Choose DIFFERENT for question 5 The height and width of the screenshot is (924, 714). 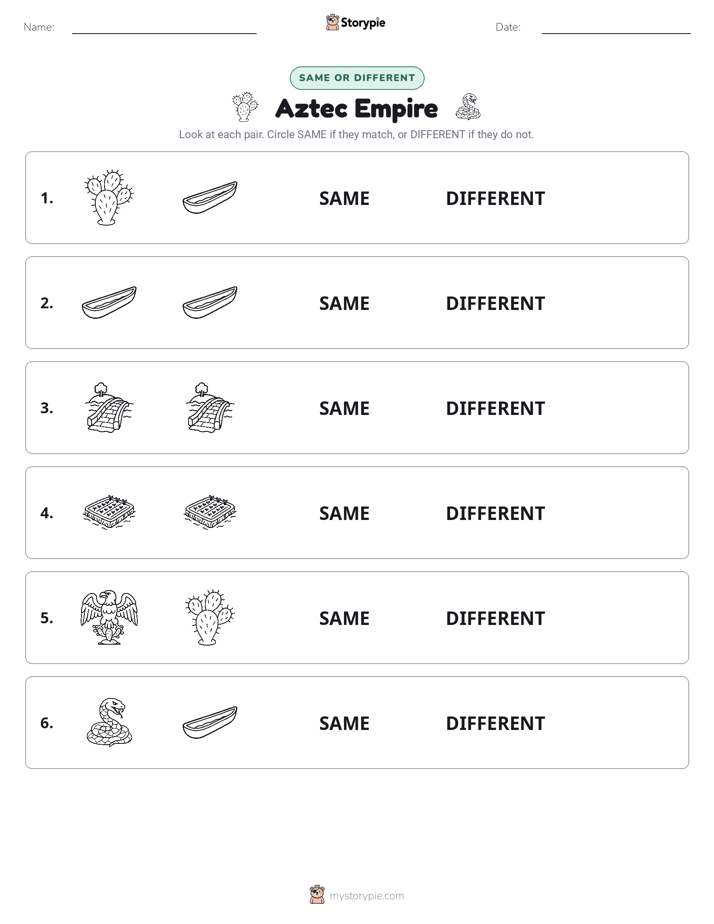coord(495,618)
